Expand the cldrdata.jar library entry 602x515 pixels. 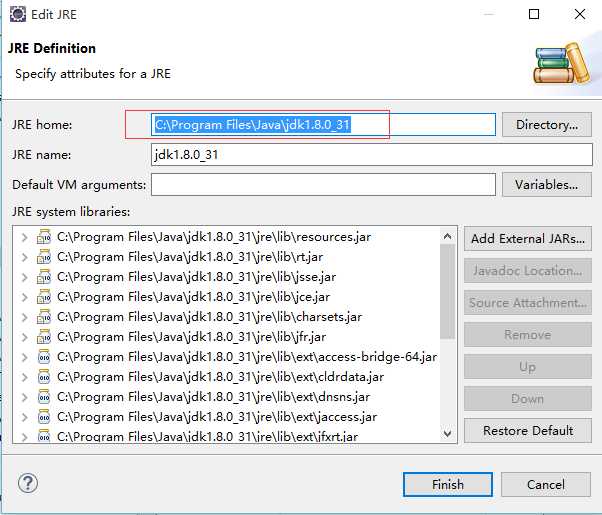(25, 377)
